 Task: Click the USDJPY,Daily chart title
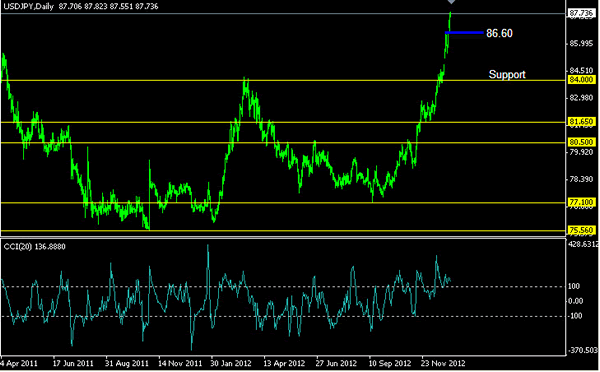coord(28,7)
